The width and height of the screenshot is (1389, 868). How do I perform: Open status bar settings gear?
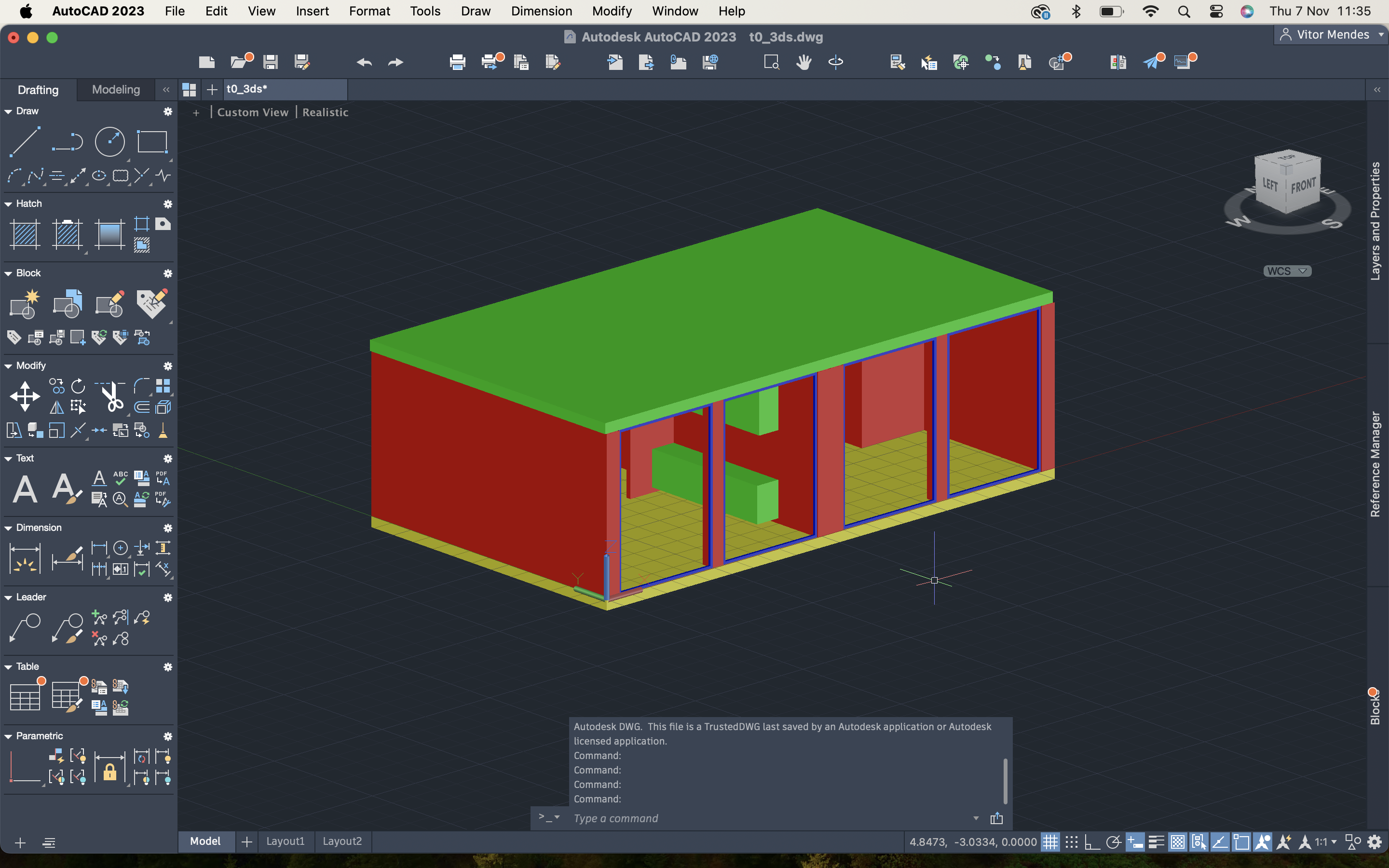pyautogui.click(x=1375, y=842)
